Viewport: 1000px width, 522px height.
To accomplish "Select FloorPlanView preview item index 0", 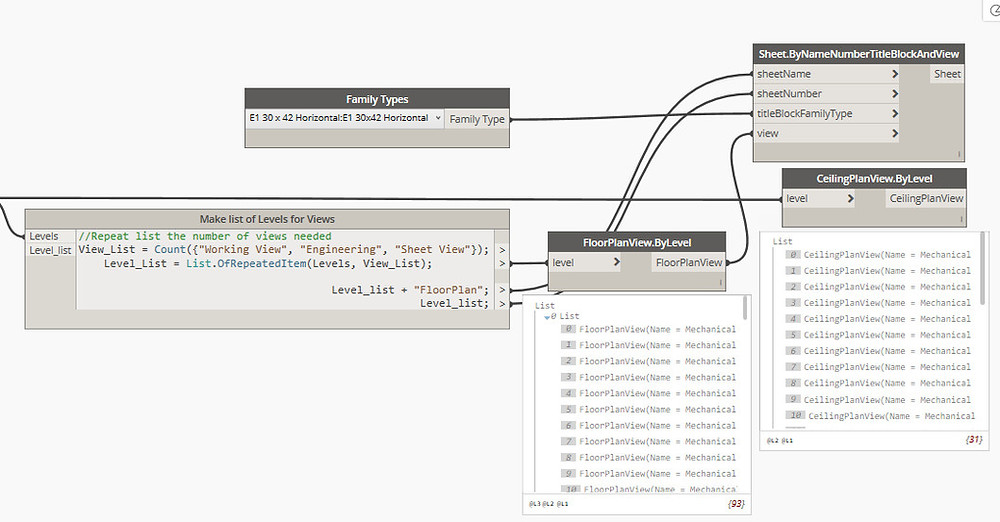I will click(x=648, y=329).
